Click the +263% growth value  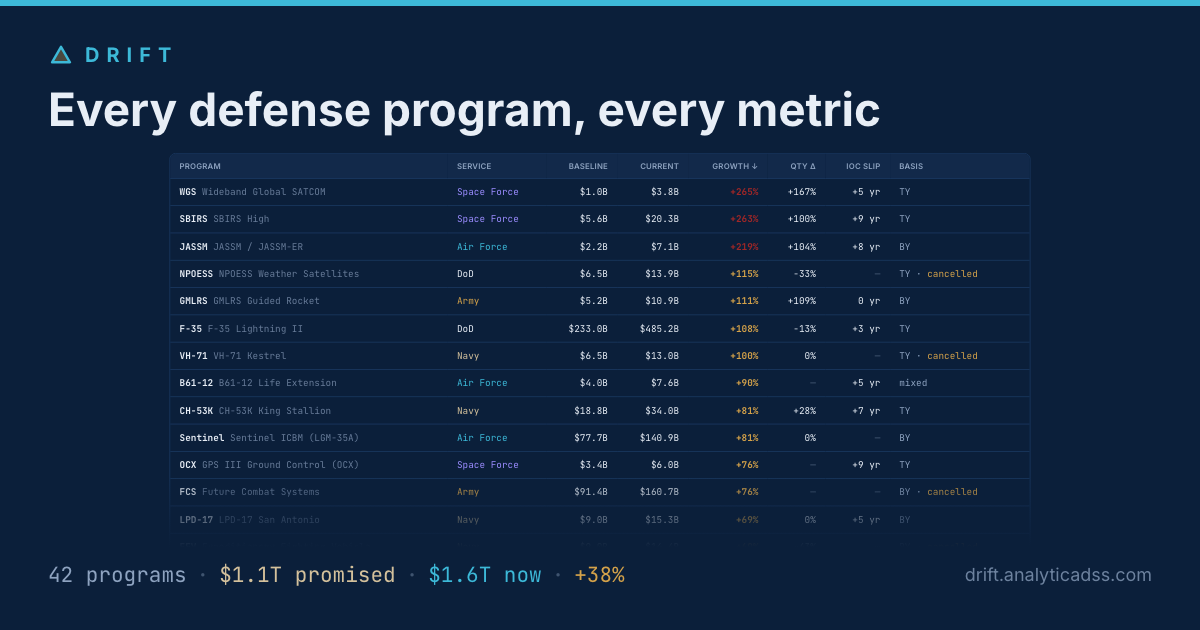pos(744,219)
